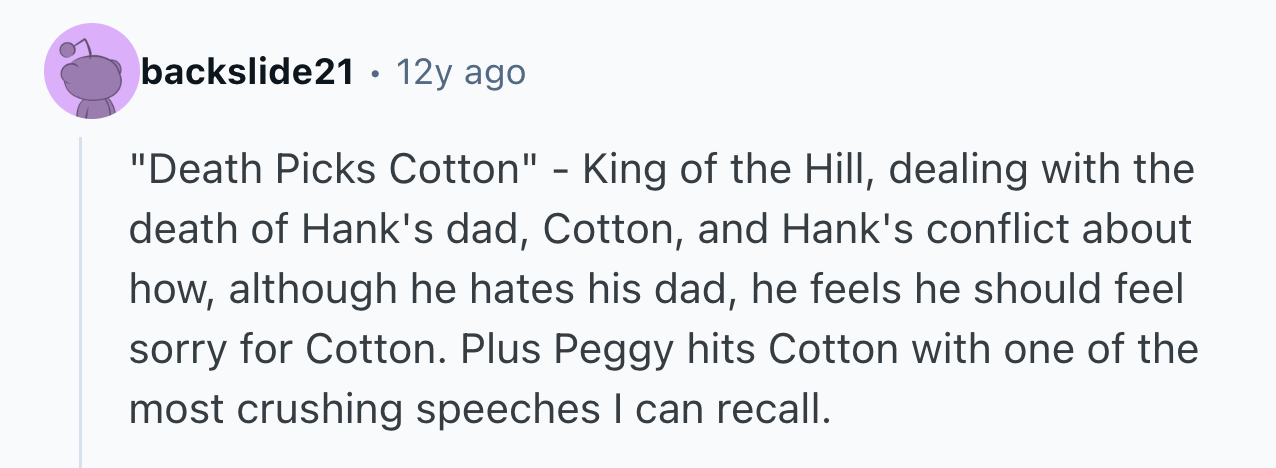Click the dot separator before the timestamp
Viewport: 1276px width, 468px height.
(374, 73)
